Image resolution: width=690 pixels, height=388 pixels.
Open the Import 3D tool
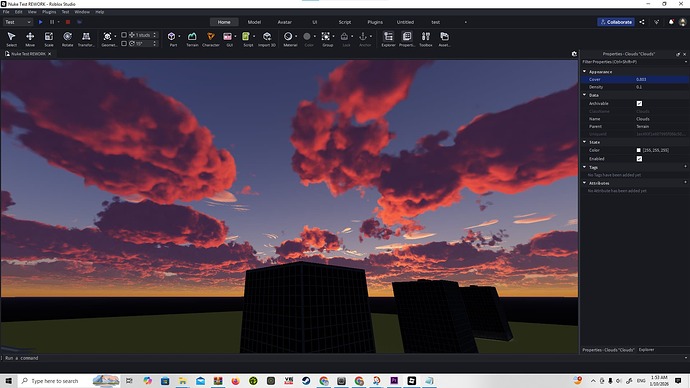click(267, 39)
